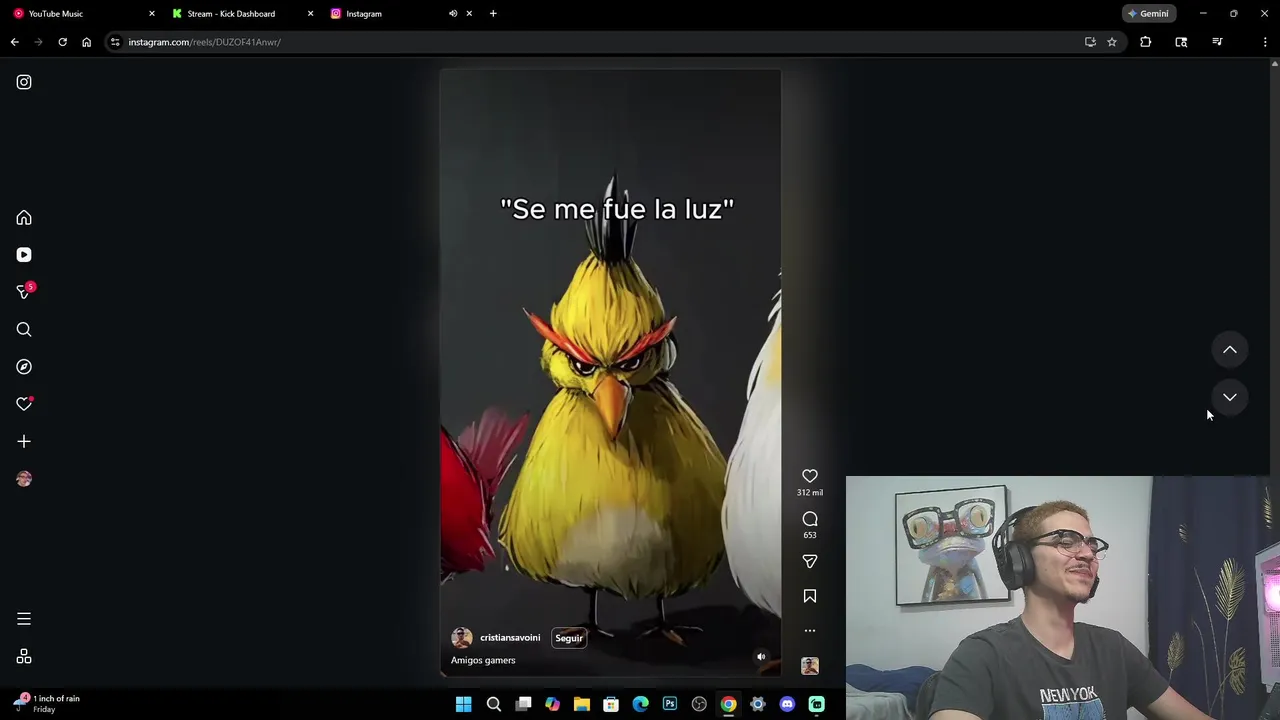
Task: Click the page scrollbar's up arrow
Action: [1274, 64]
